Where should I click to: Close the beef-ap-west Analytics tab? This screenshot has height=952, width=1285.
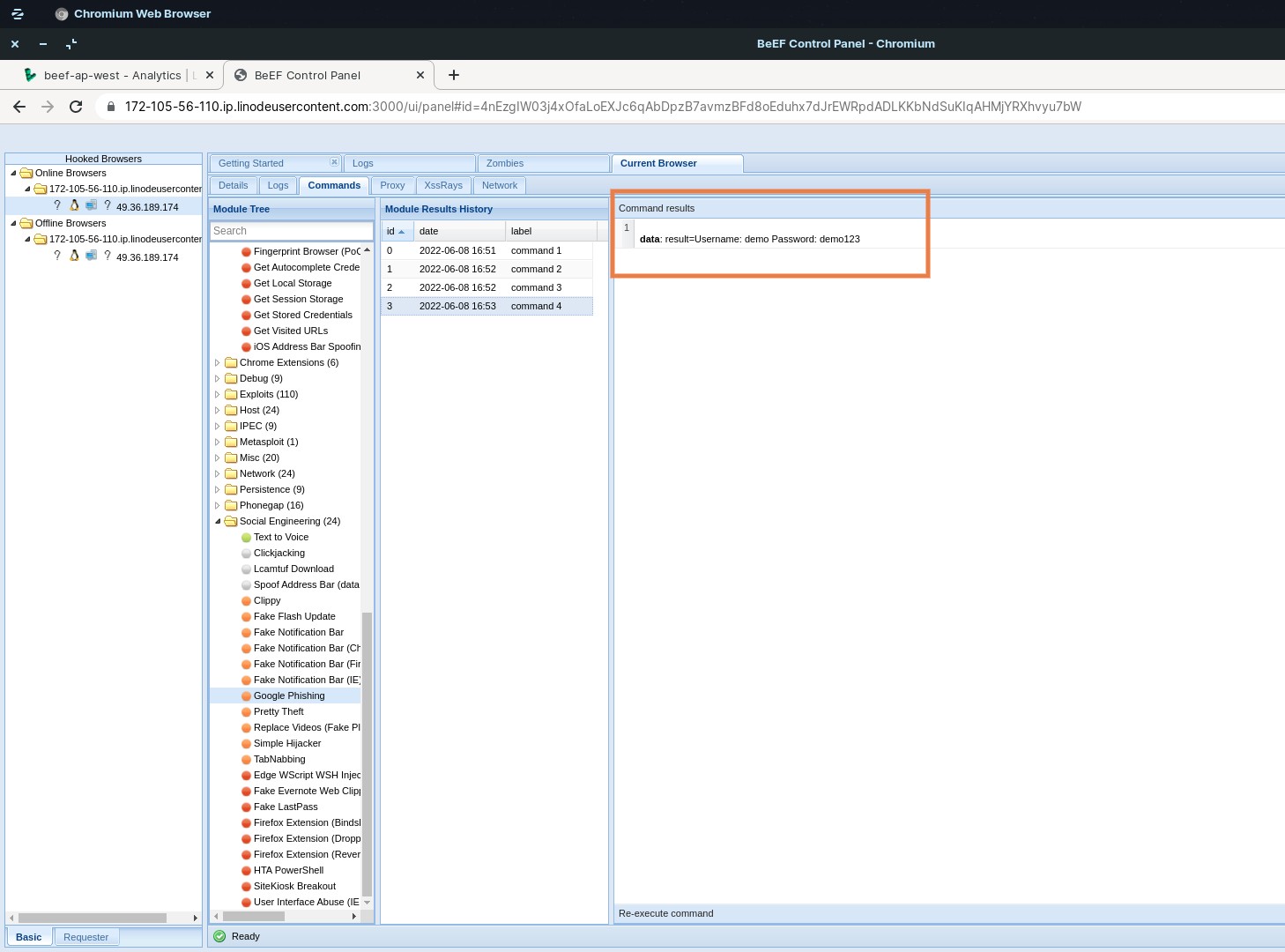[210, 75]
